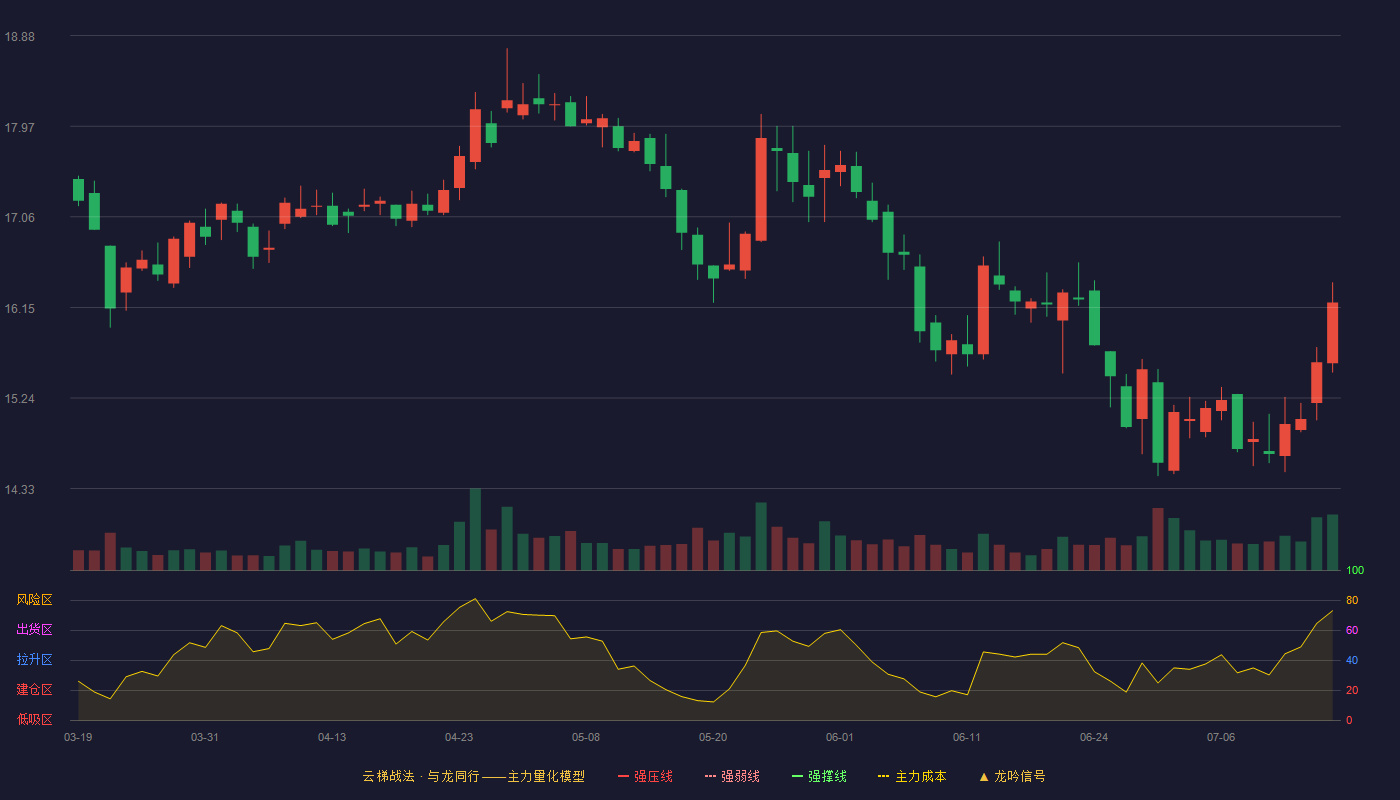Click the 03-31 date label
The width and height of the screenshot is (1400, 800).
click(x=205, y=737)
